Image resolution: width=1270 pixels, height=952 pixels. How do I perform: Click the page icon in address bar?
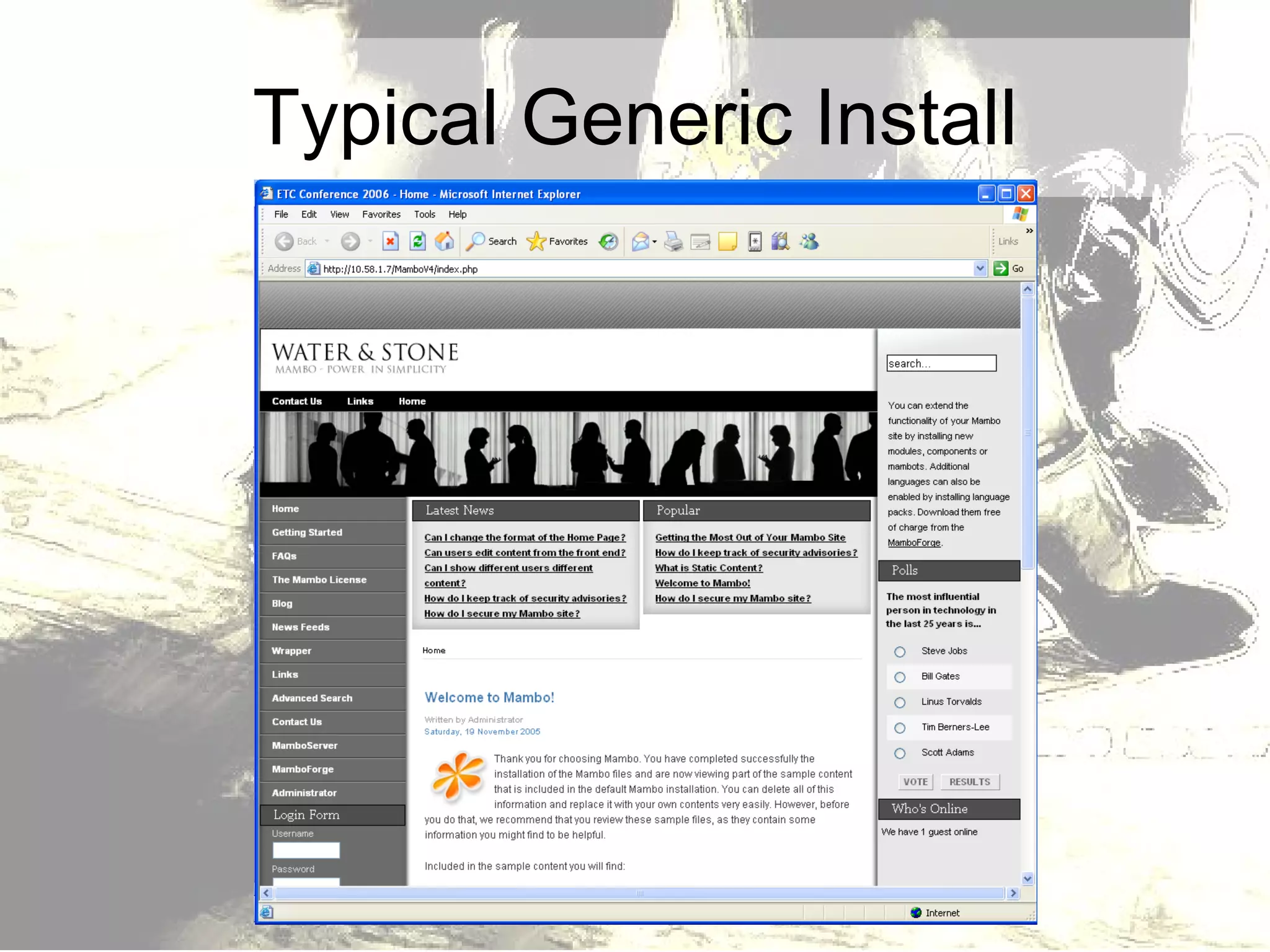point(314,269)
